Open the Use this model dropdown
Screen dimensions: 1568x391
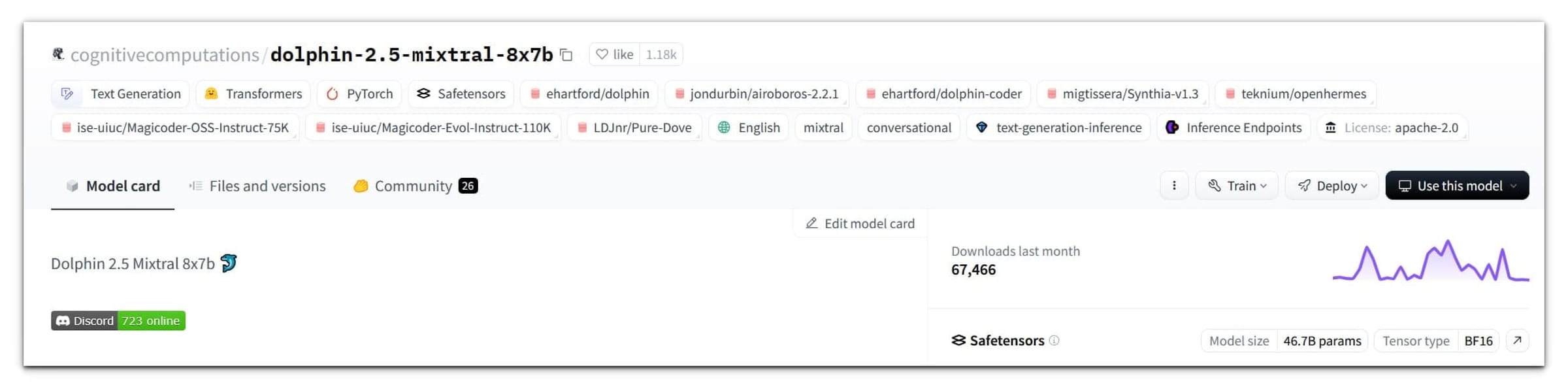tap(1457, 186)
